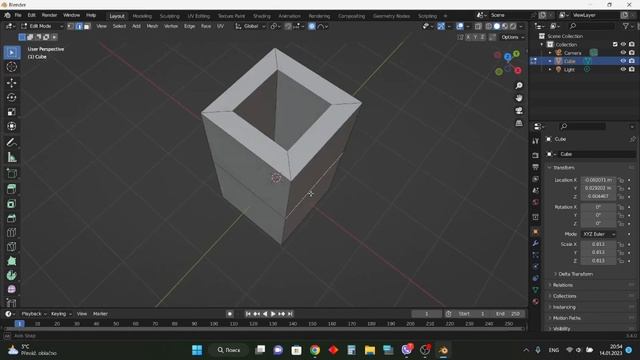
Task: Open Chrome from the Windows taskbar
Action: pyautogui.click(x=315, y=350)
